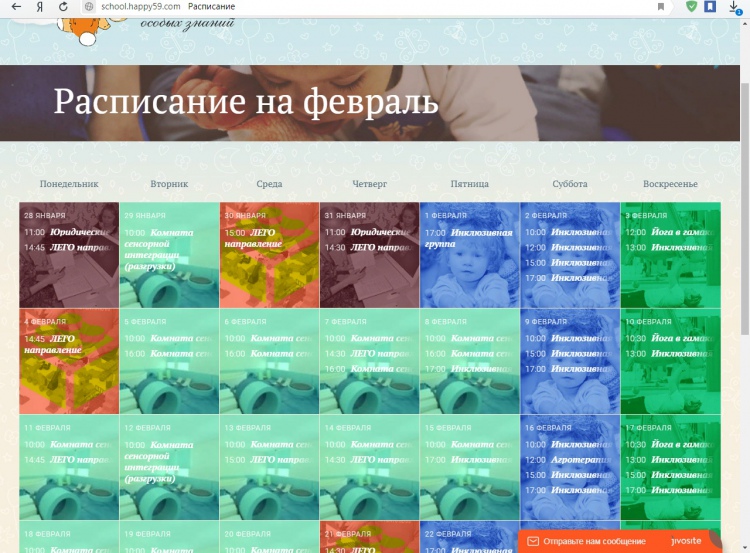Image resolution: width=750 pixels, height=553 pixels.
Task: Open the green shield protection icon
Action: (x=691, y=6)
